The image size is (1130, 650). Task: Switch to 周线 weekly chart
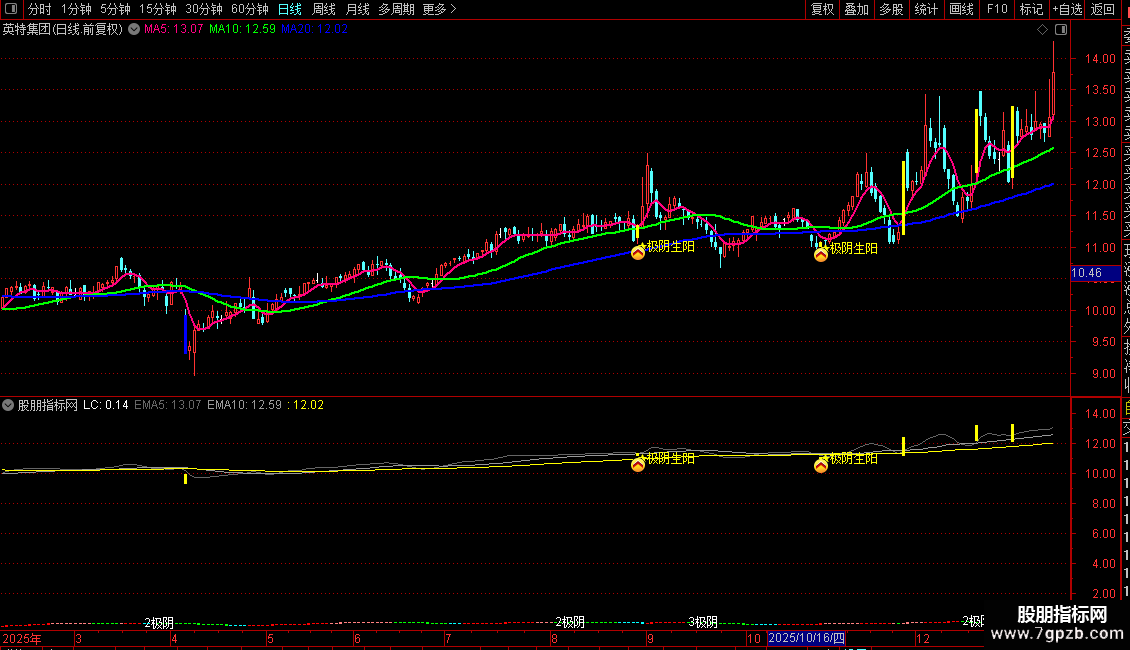click(x=324, y=9)
